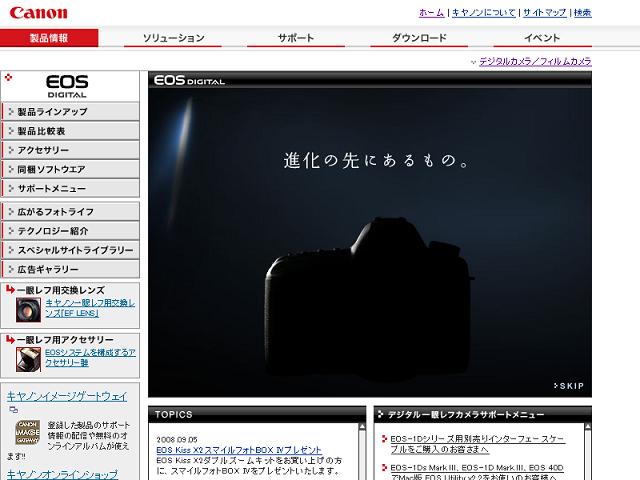Open キヤノンイメージゲートウェイ link

point(67,396)
